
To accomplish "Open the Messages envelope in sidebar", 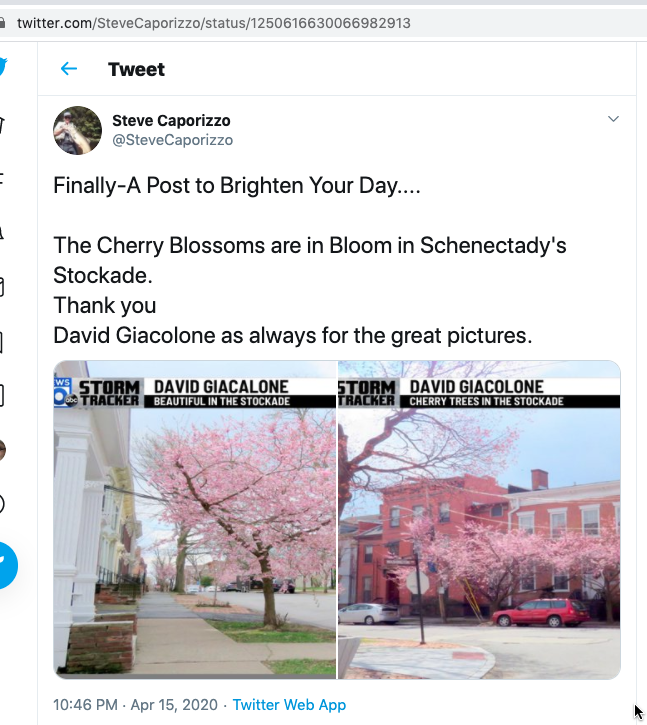I will coord(2,288).
